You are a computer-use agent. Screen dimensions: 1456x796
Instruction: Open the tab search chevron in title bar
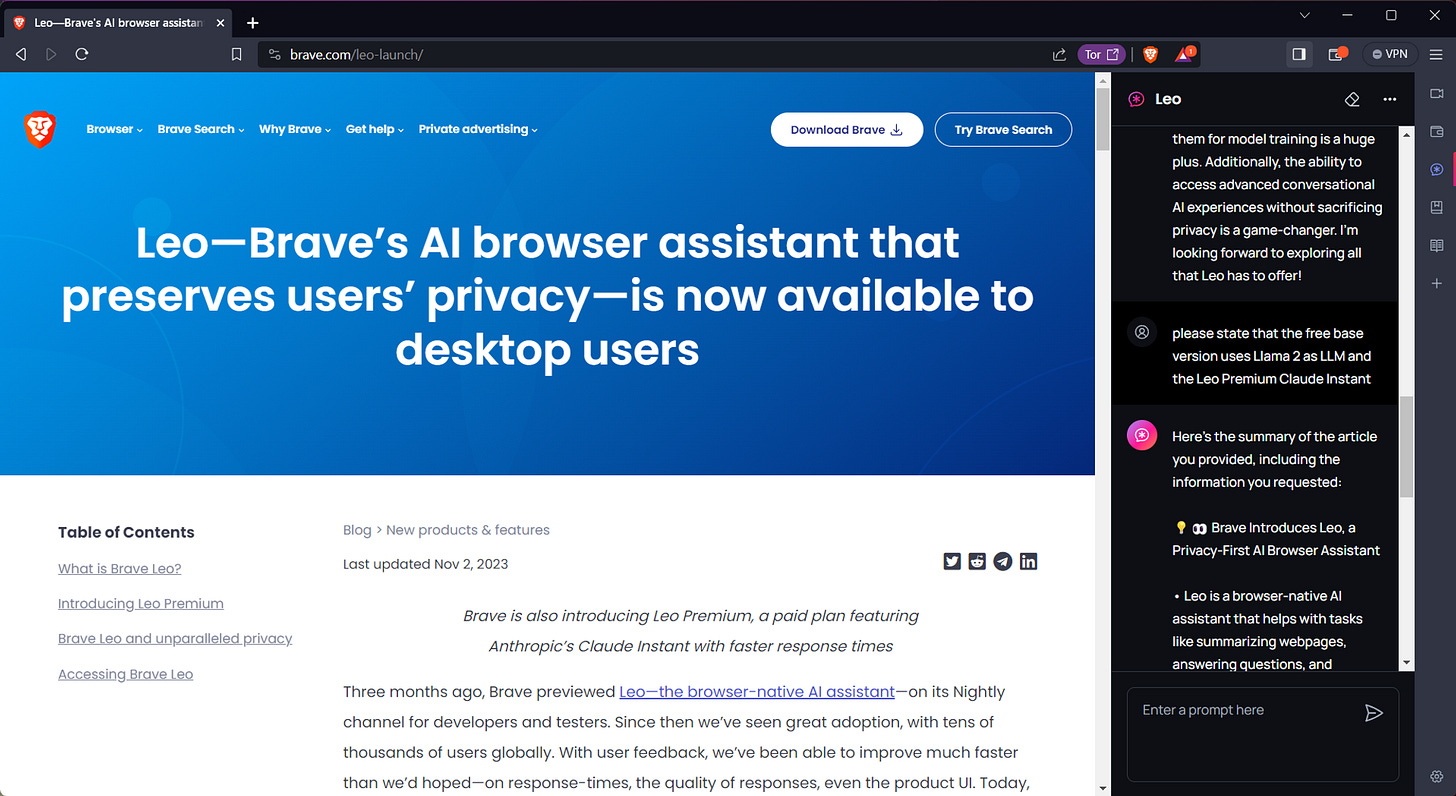coord(1305,15)
